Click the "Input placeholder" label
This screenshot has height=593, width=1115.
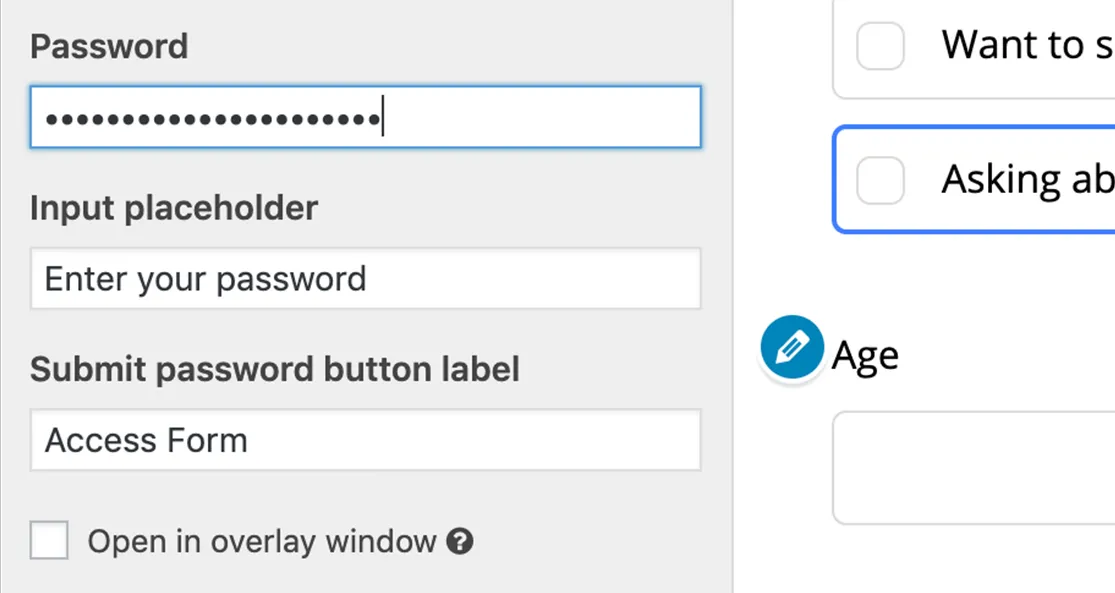[174, 208]
